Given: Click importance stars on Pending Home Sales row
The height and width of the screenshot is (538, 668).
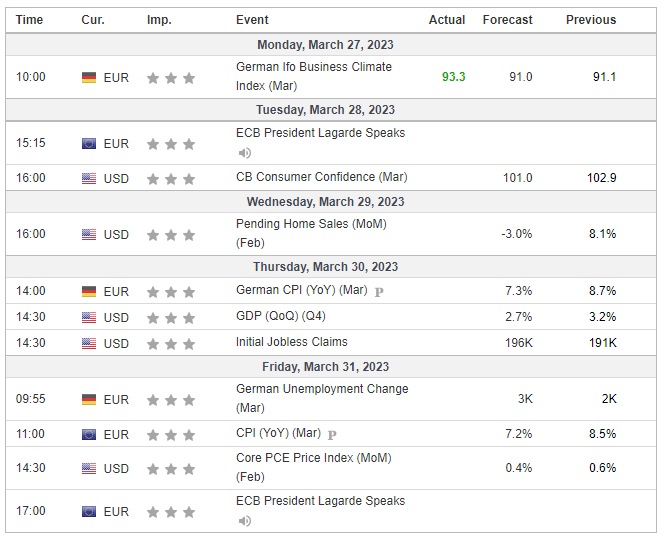Looking at the screenshot, I should (171, 235).
